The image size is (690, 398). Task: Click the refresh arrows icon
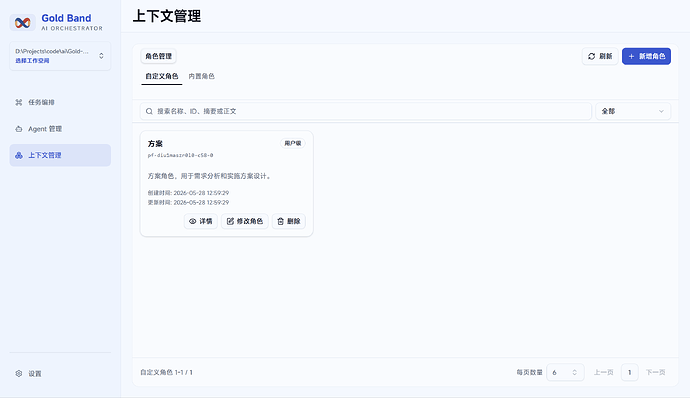tap(591, 56)
